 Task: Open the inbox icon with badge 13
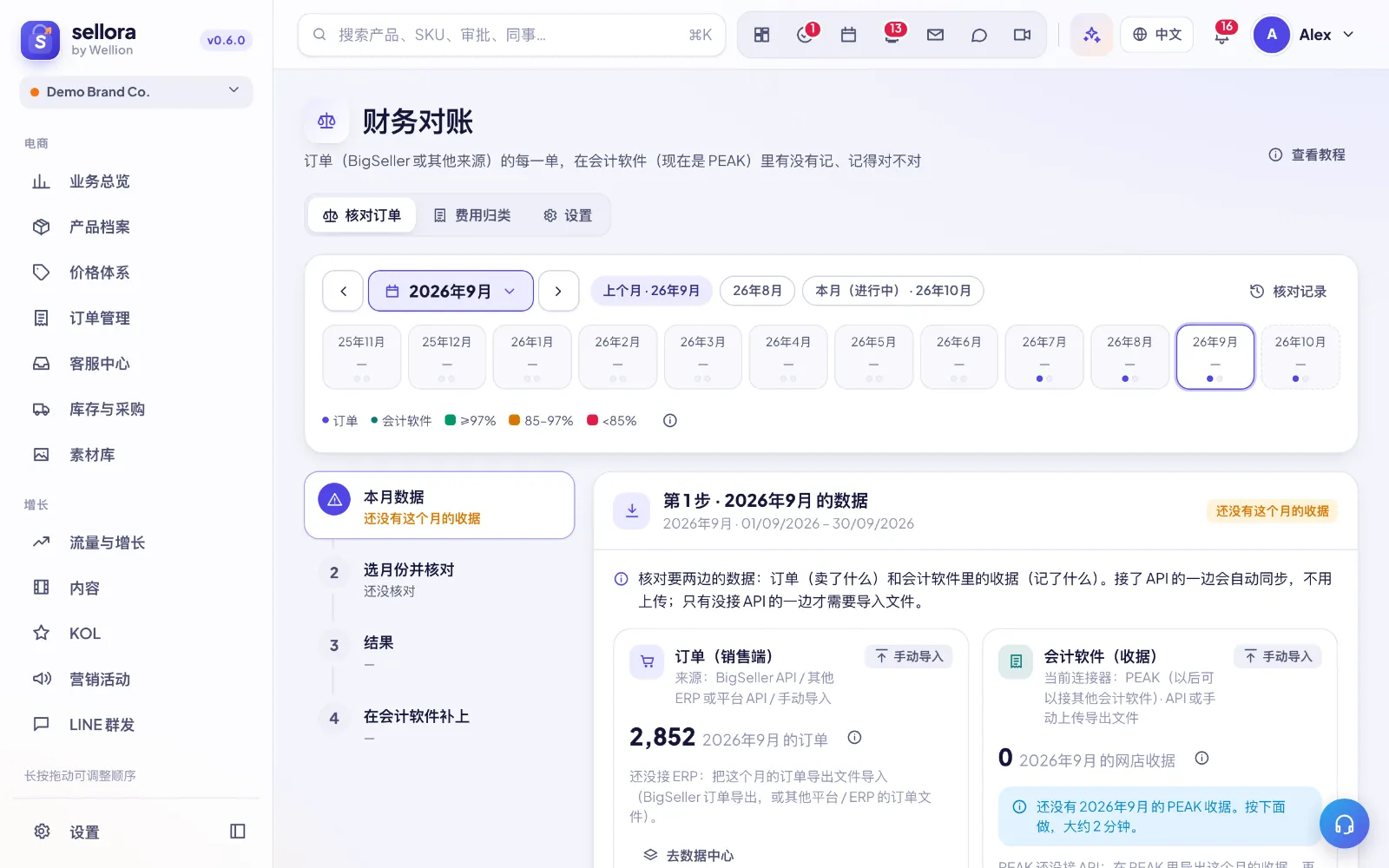892,35
